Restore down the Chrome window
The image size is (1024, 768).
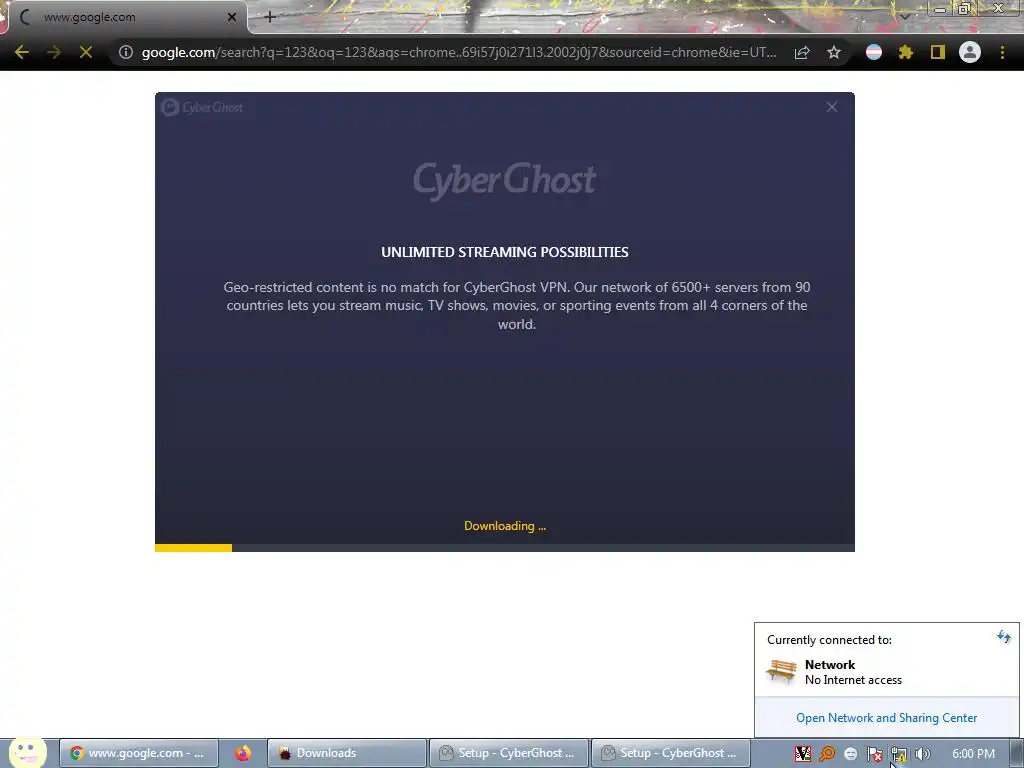964,9
